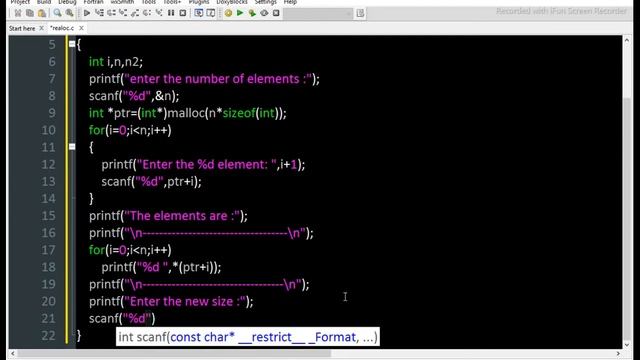
Task: Open the Build menu
Action: click(44, 2)
